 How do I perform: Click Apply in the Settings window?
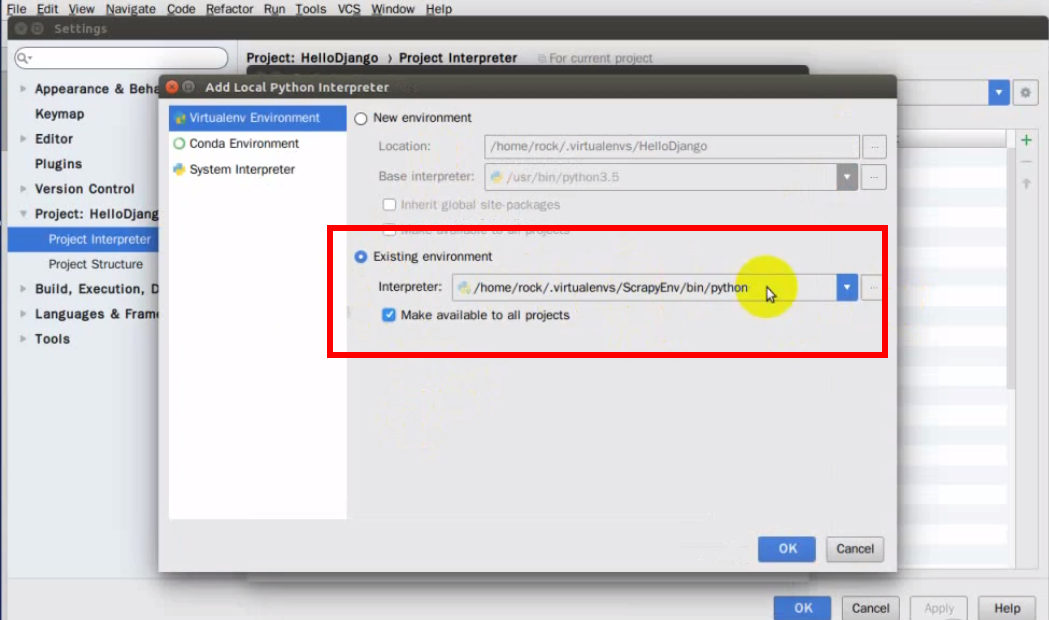coord(939,608)
